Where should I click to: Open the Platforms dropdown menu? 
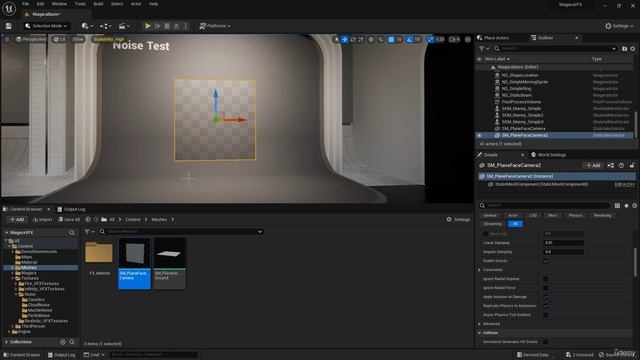(x=215, y=26)
